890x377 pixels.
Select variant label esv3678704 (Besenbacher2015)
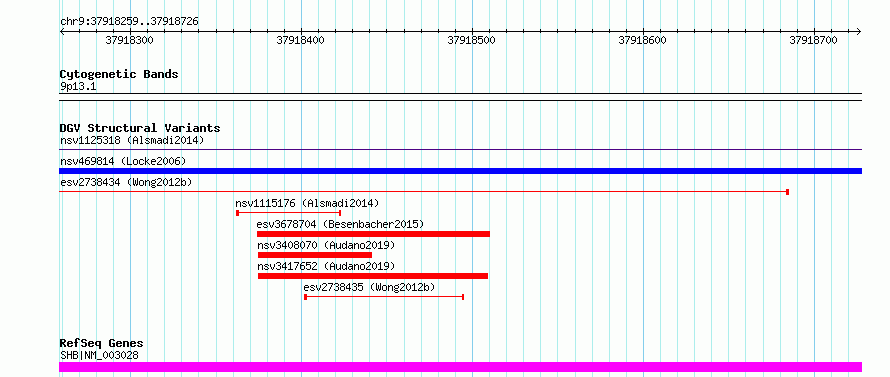coord(340,224)
